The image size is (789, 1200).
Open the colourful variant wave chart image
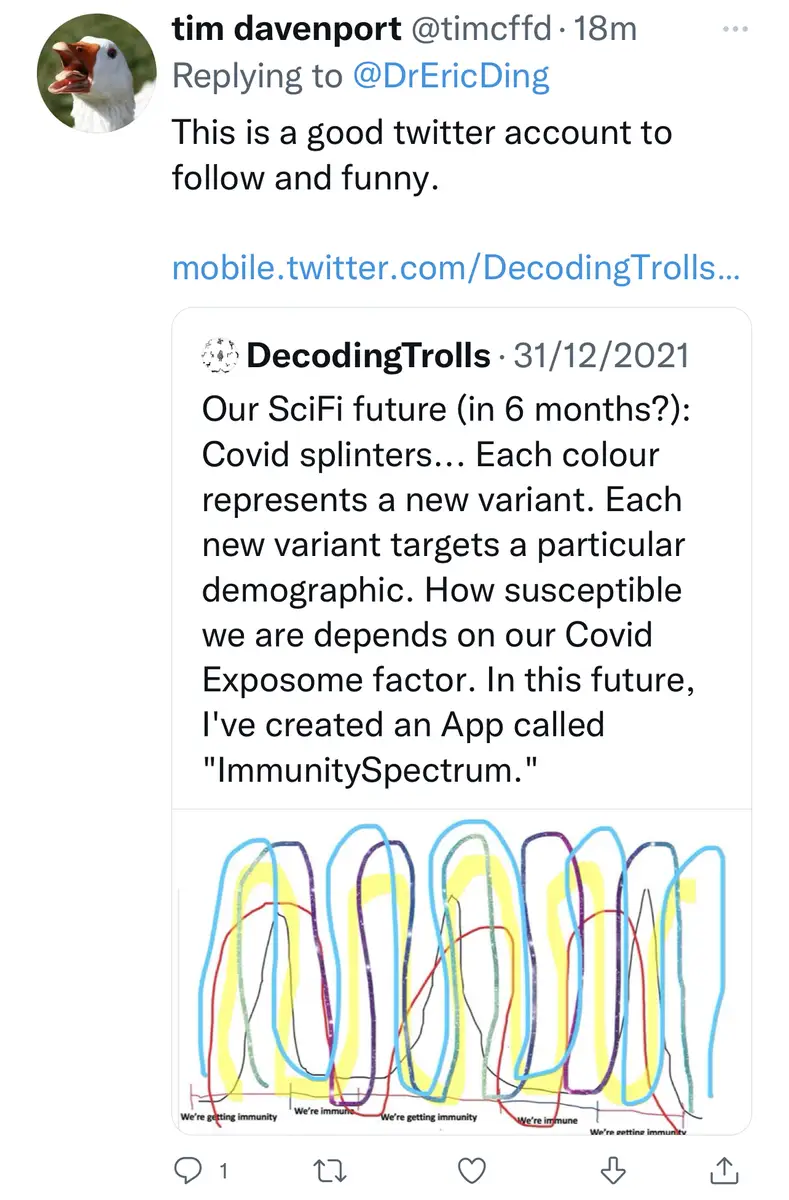click(461, 970)
